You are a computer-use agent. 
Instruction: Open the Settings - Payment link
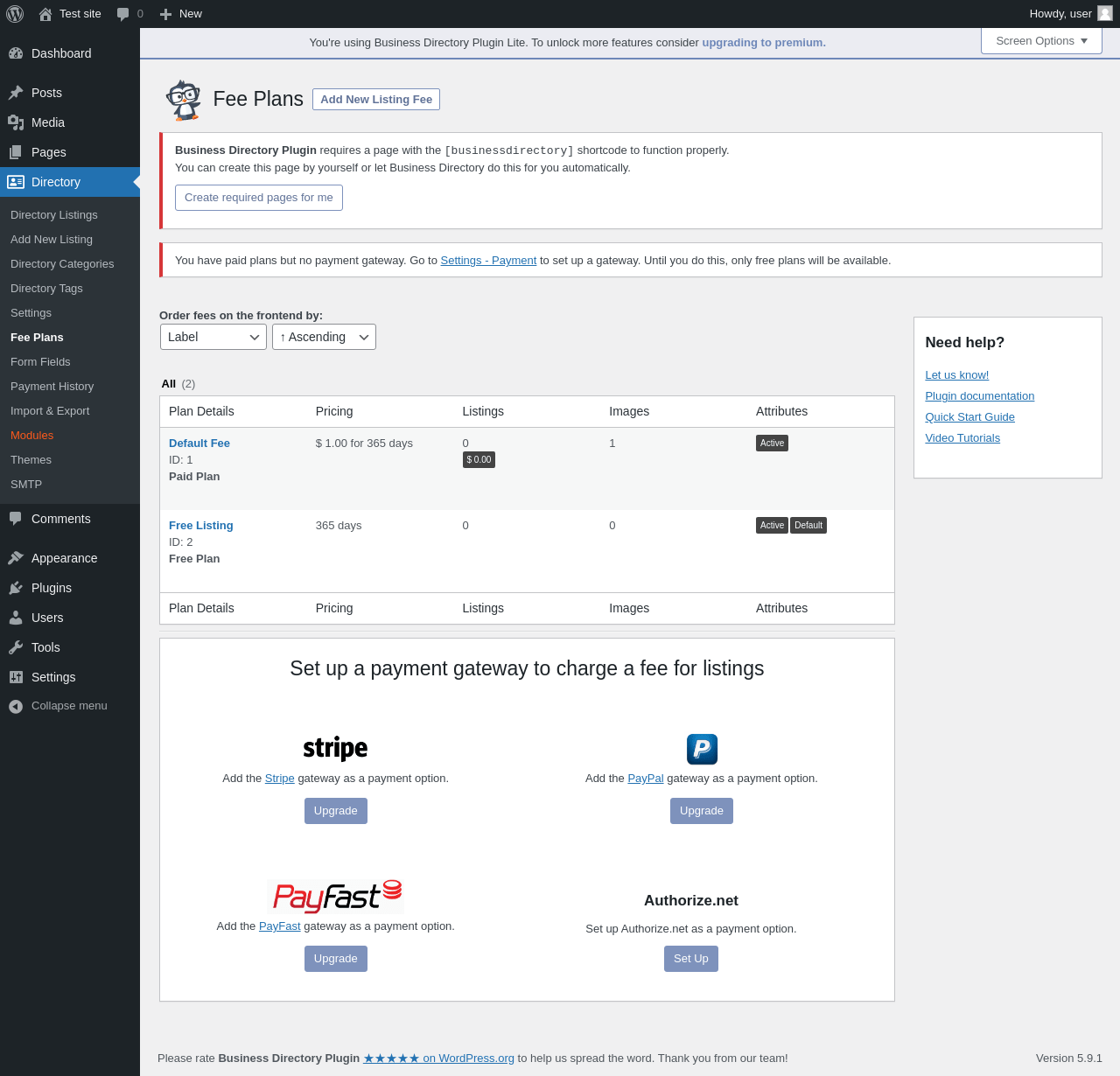pyautogui.click(x=488, y=261)
